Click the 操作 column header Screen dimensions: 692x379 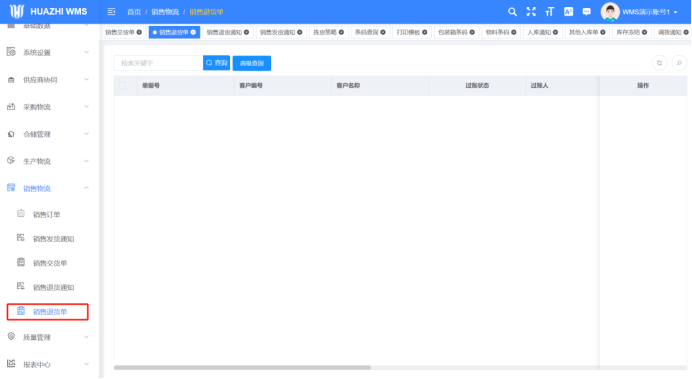(643, 86)
